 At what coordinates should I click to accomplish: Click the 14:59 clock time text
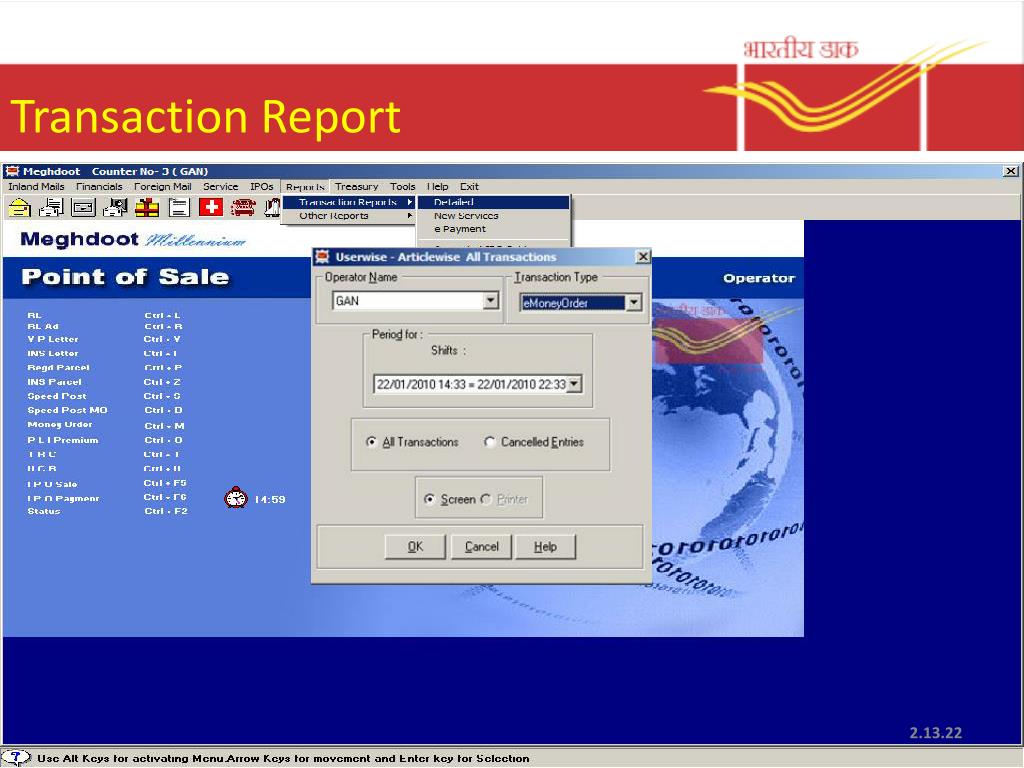coord(270,500)
